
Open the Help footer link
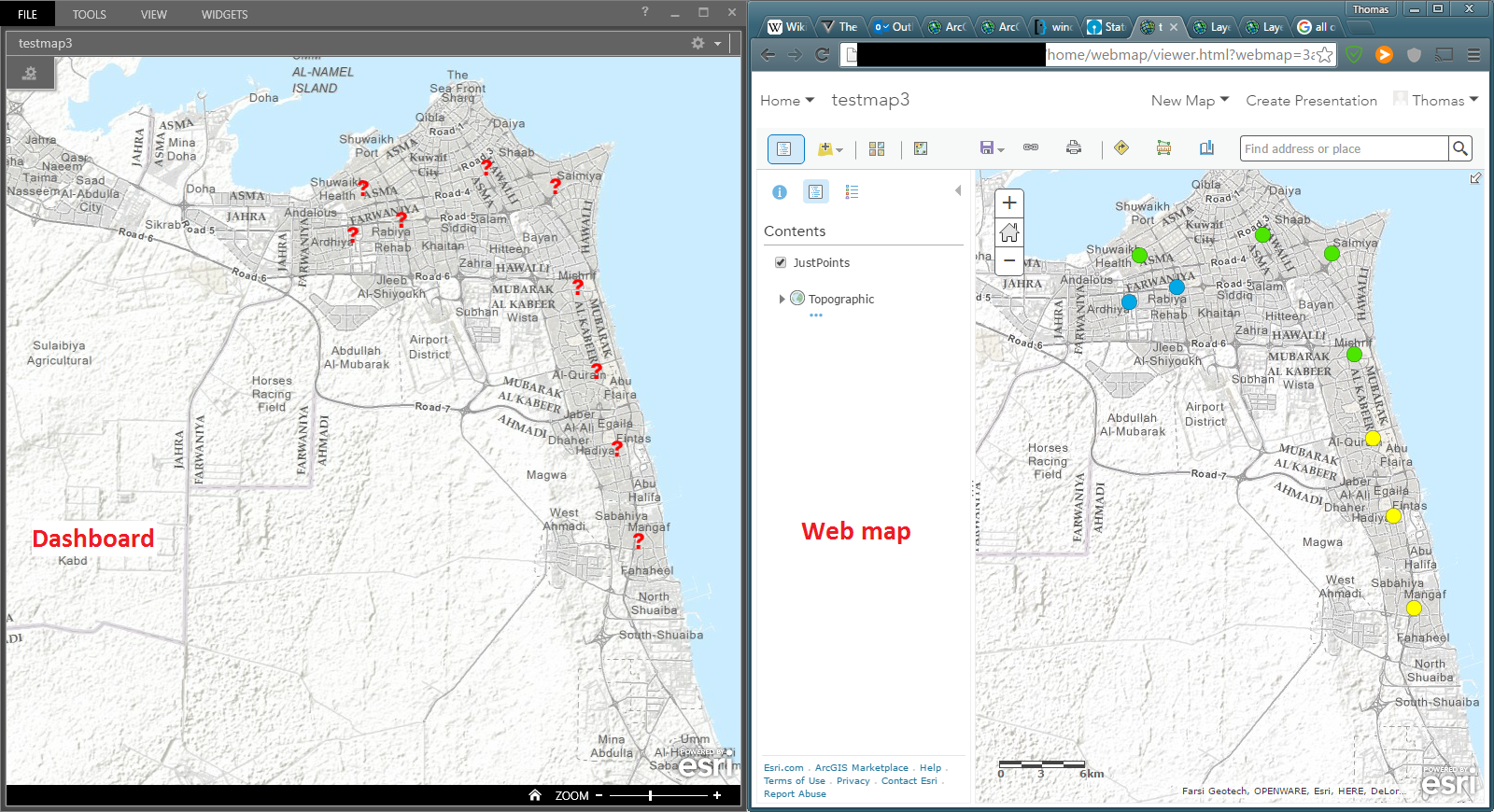pyautogui.click(x=930, y=768)
